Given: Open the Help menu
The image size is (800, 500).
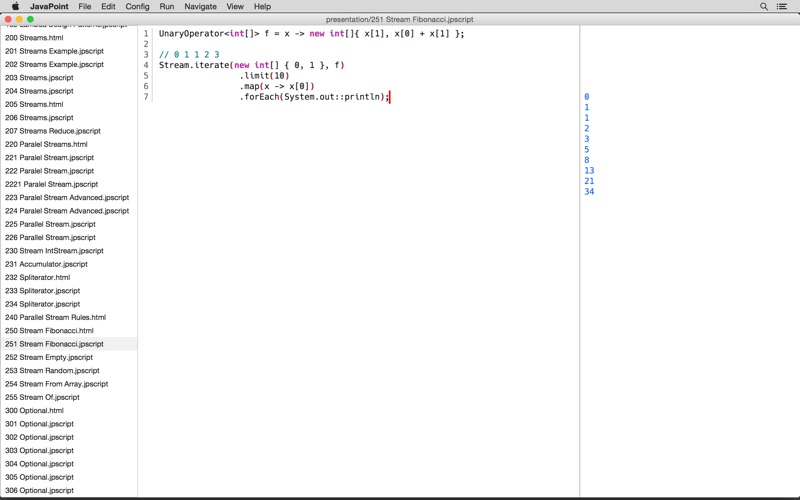Looking at the screenshot, I should pos(262,7).
